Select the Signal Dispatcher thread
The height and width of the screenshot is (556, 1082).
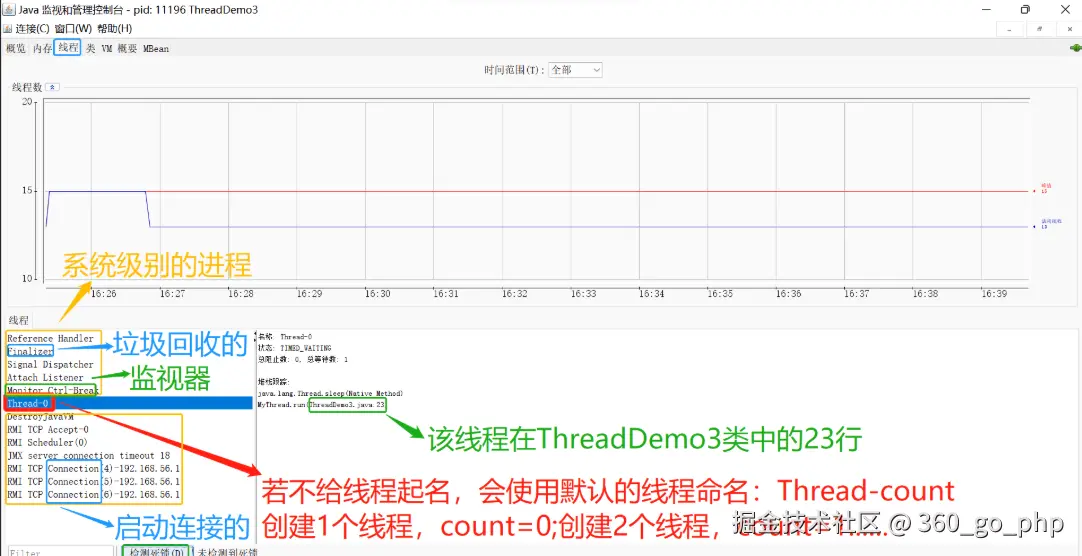(50, 364)
